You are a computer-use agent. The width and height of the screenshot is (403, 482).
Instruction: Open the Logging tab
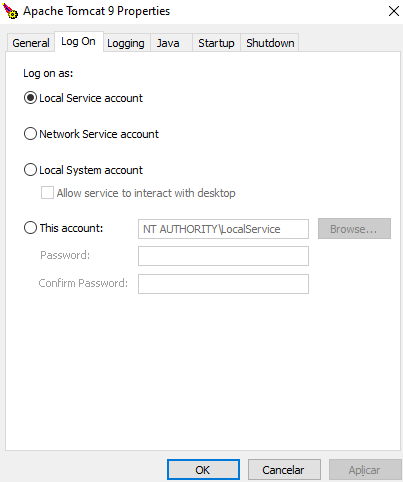[x=126, y=43]
